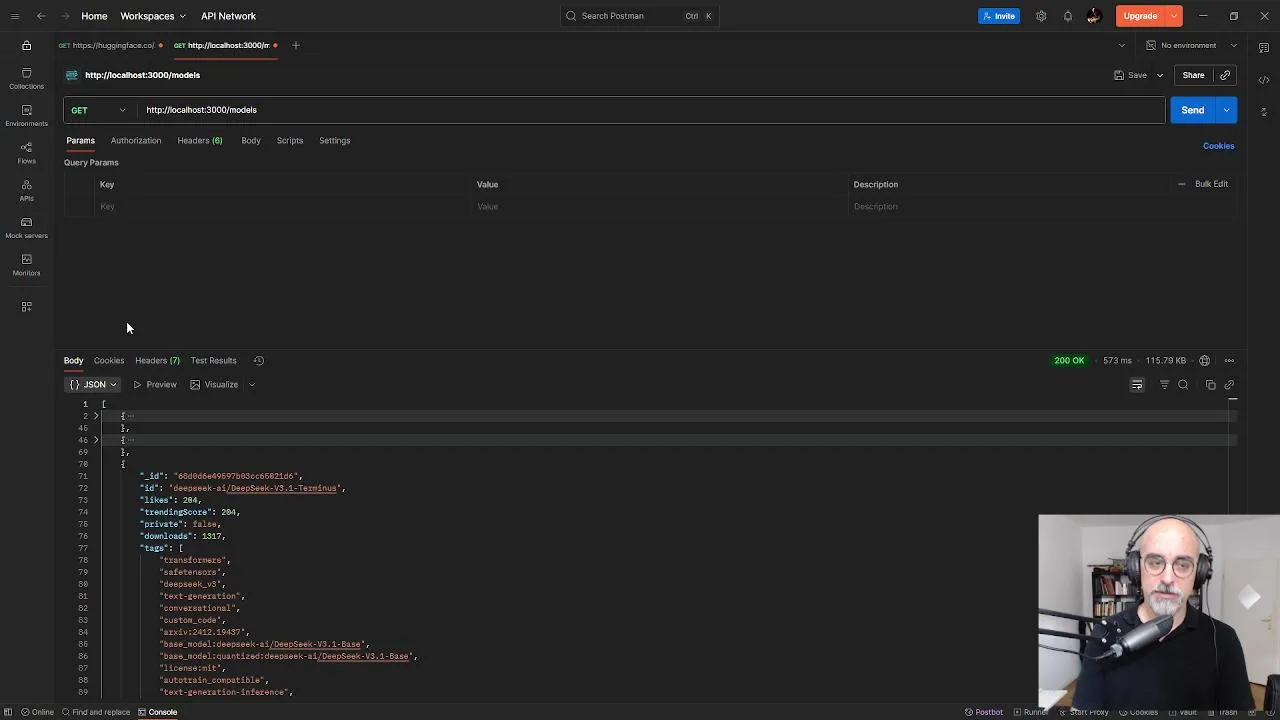The height and width of the screenshot is (720, 1280).
Task: Open the Monitors sidebar panel
Action: coord(26,265)
